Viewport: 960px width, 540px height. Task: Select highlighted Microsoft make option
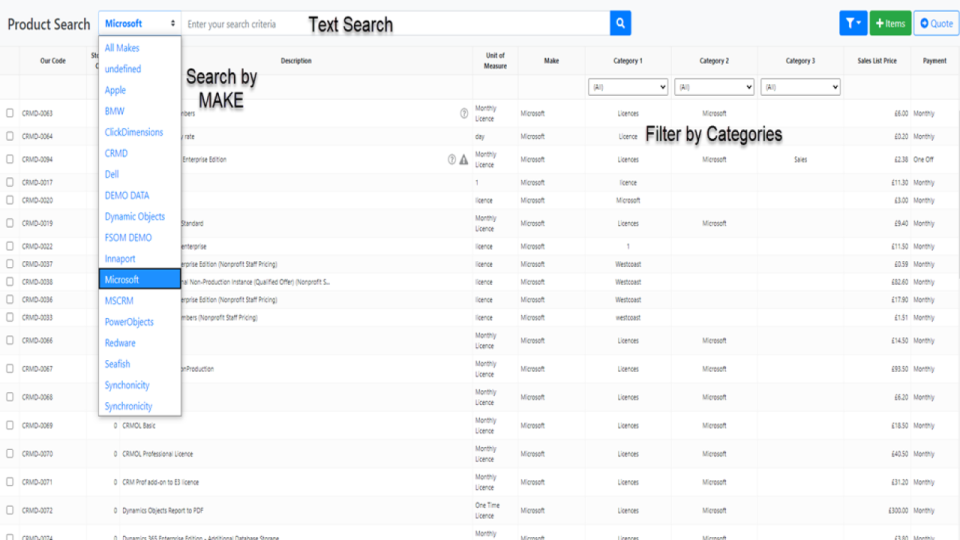tap(140, 279)
